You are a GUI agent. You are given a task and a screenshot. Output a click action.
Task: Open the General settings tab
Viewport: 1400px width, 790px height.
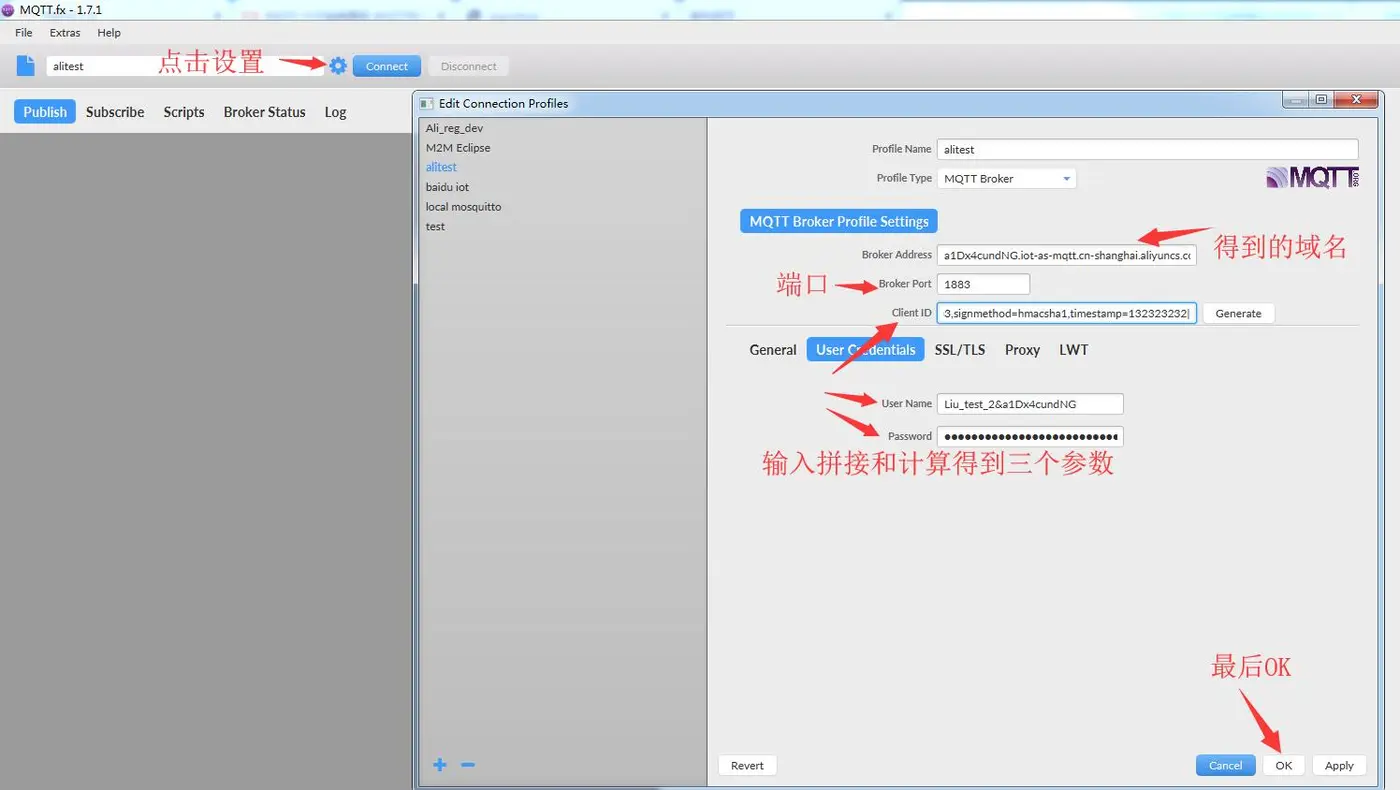pyautogui.click(x=773, y=350)
